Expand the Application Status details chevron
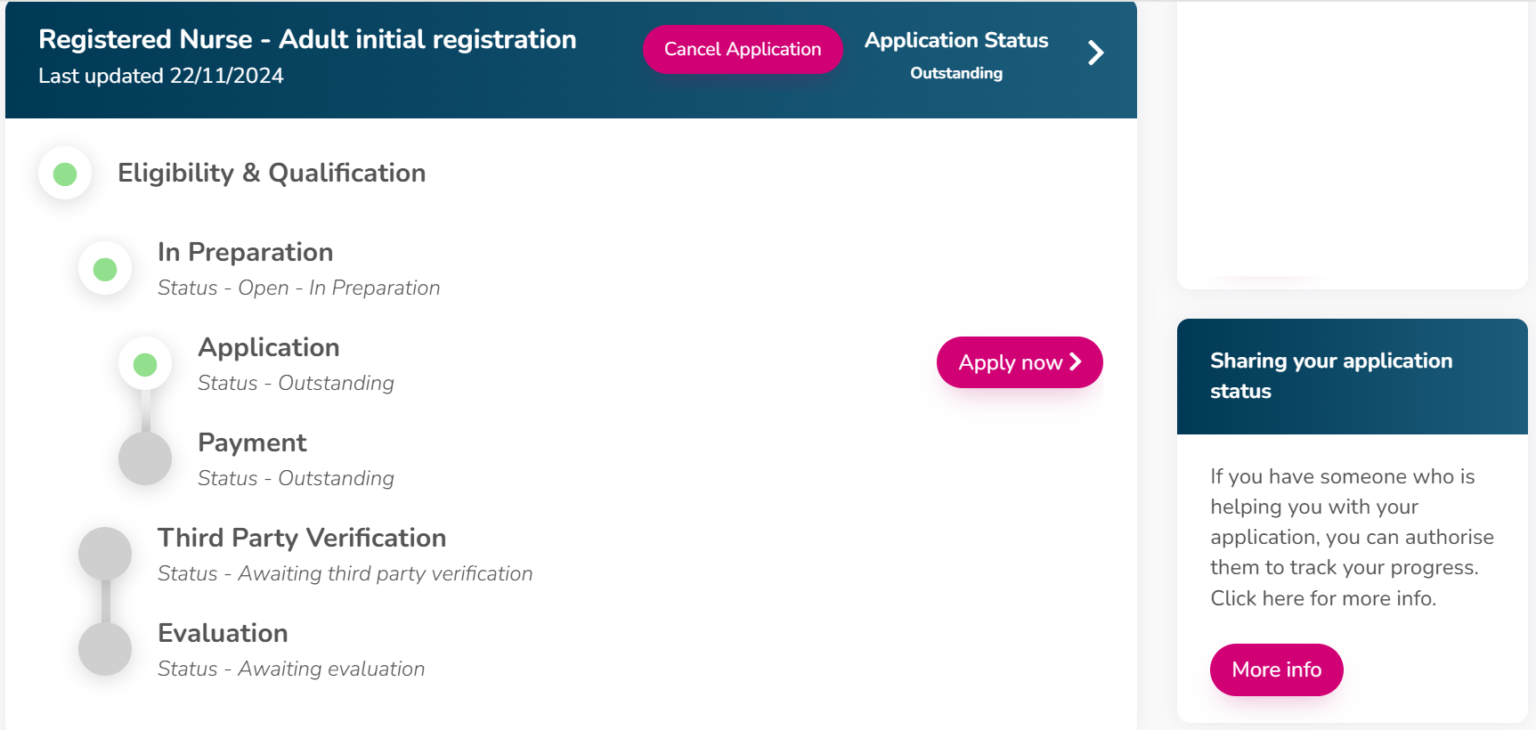1536x730 pixels. tap(1095, 53)
